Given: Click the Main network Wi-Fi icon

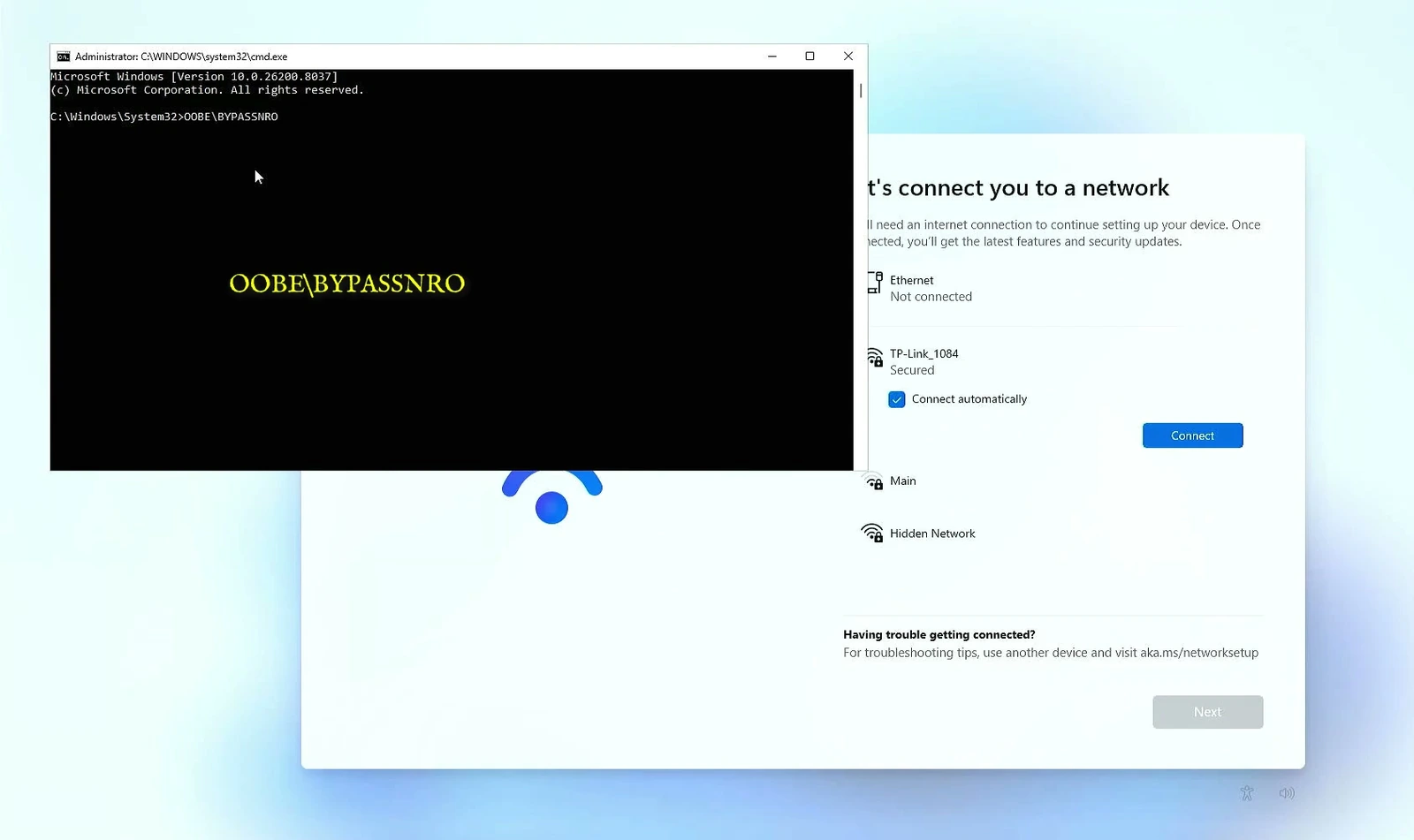Looking at the screenshot, I should 874,482.
